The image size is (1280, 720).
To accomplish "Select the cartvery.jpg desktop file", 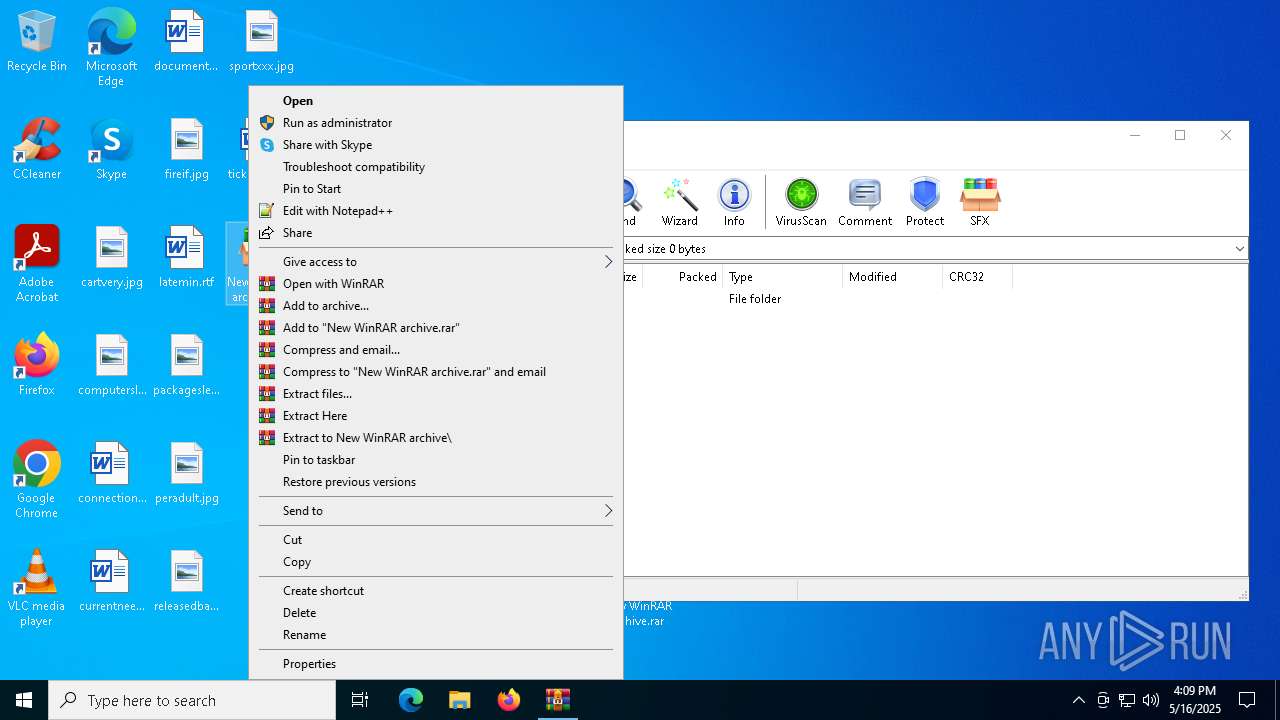I will tap(112, 258).
